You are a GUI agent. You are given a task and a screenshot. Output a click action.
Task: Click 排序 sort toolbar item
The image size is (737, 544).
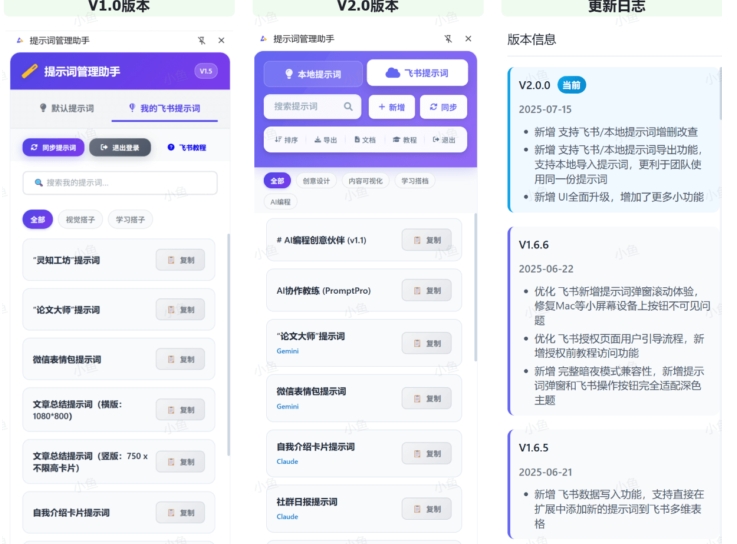tap(286, 140)
